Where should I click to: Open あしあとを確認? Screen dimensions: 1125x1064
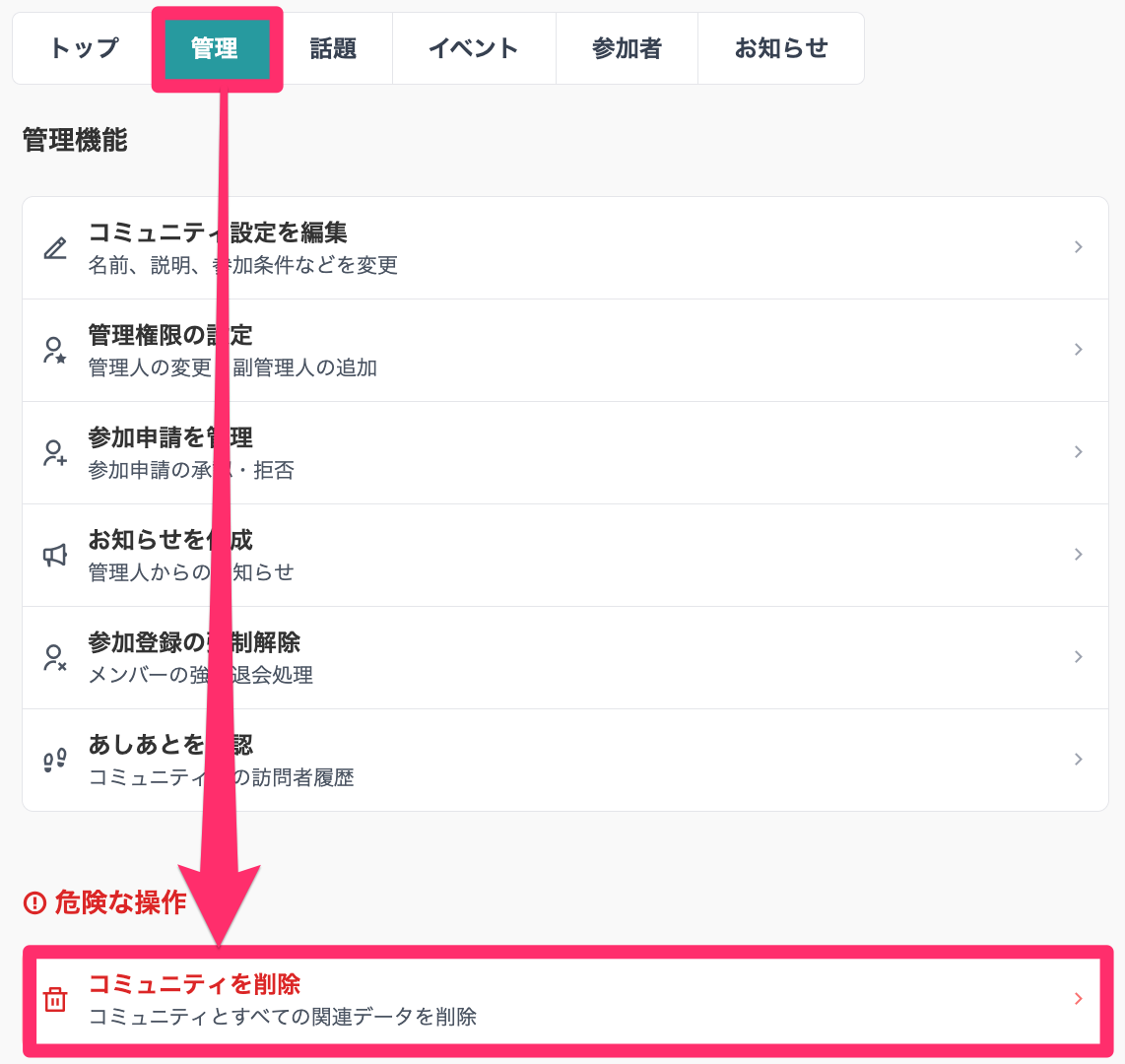point(565,761)
